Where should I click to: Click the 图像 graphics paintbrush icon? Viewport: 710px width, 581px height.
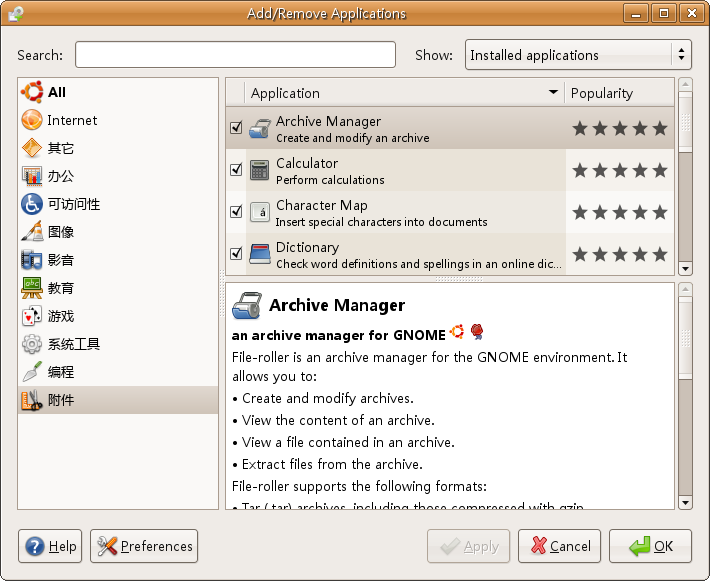coord(32,232)
